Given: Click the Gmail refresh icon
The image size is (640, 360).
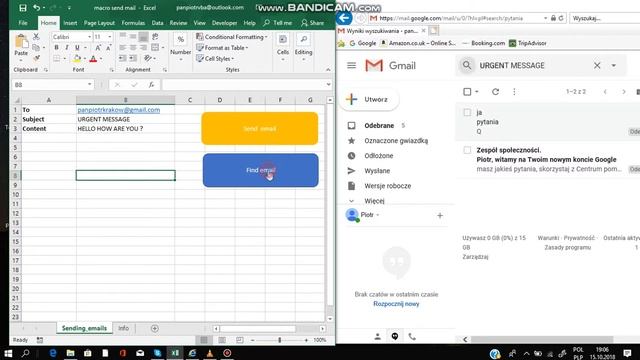Looking at the screenshot, I should pos(496,92).
